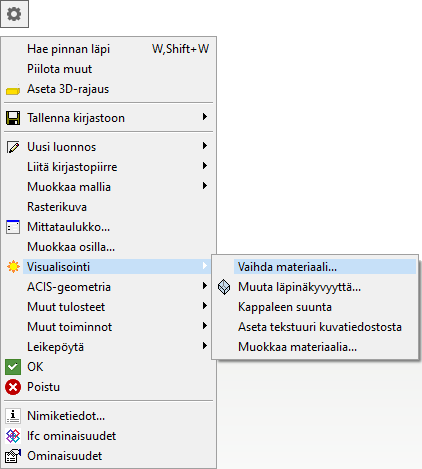Select Aseta tekstuuri kuvatiedostosta
422x469 pixels.
click(315, 327)
